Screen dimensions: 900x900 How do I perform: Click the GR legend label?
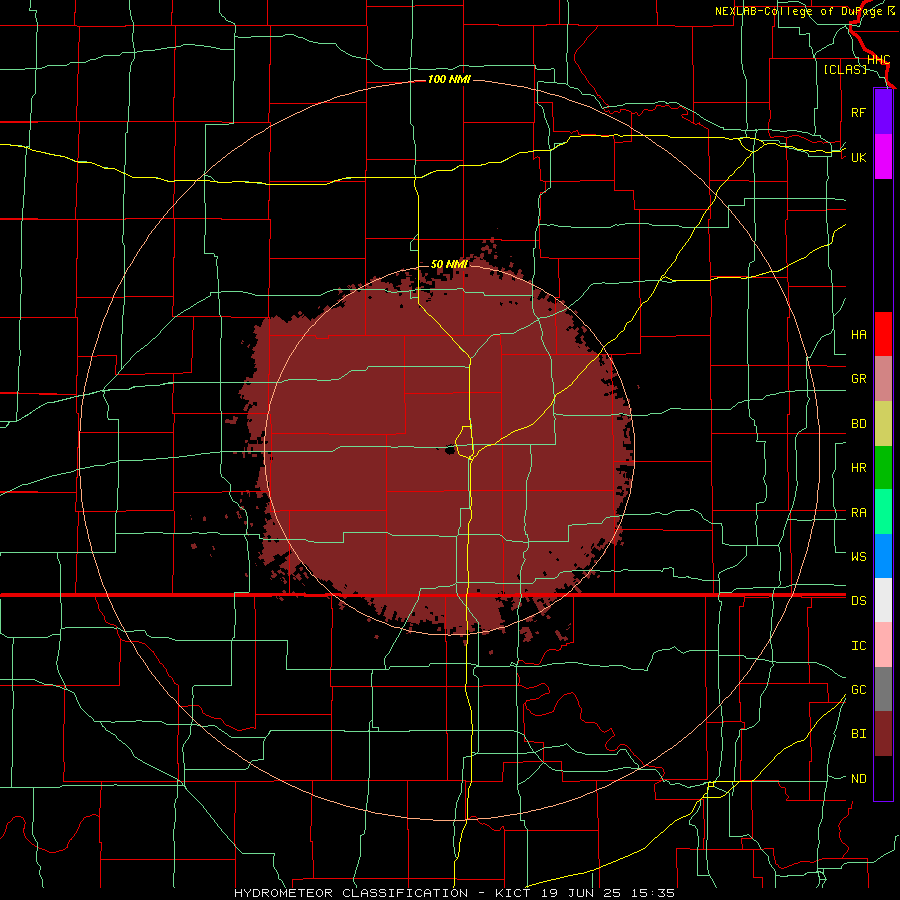pos(858,379)
